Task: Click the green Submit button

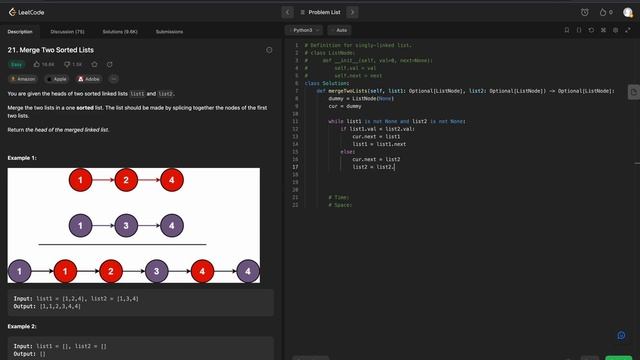Action: (619, 358)
